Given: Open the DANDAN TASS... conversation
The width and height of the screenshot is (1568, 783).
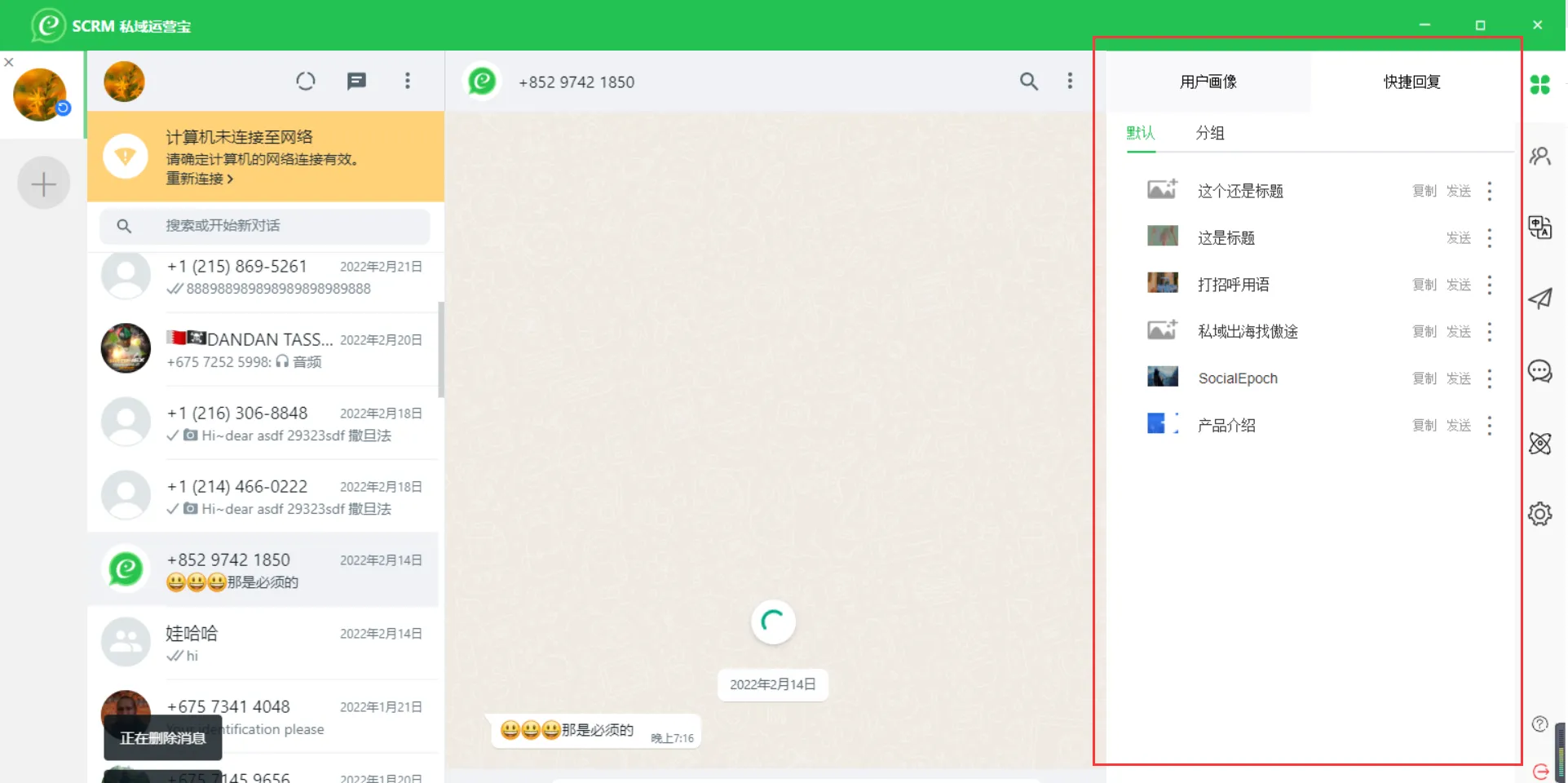Looking at the screenshot, I should [263, 349].
